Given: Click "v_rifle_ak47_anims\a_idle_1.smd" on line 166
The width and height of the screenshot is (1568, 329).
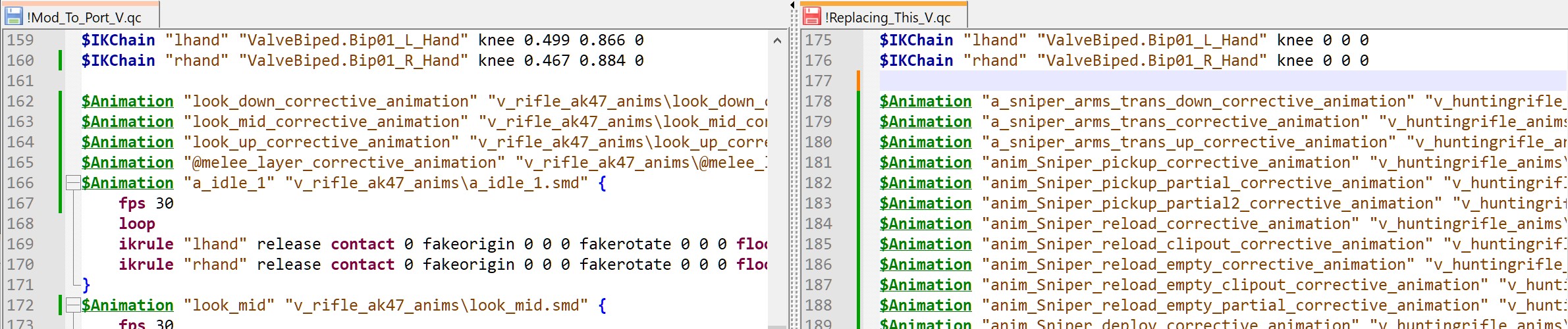Looking at the screenshot, I should (437, 183).
